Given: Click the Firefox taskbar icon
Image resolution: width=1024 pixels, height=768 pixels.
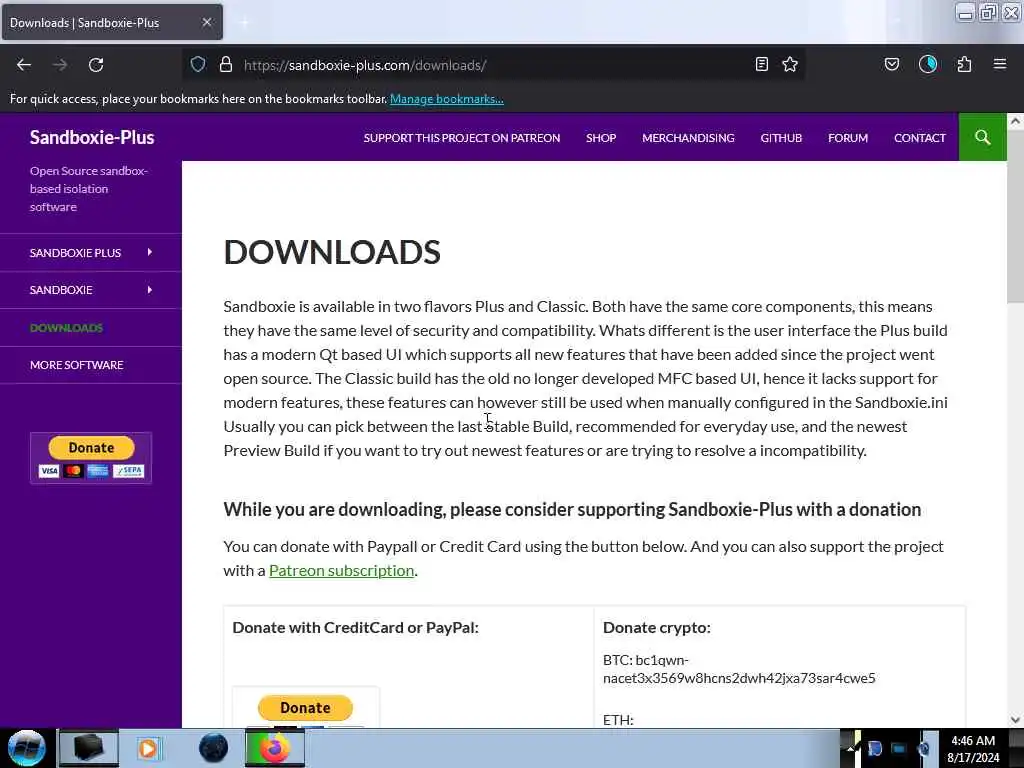Looking at the screenshot, I should pyautogui.click(x=275, y=748).
